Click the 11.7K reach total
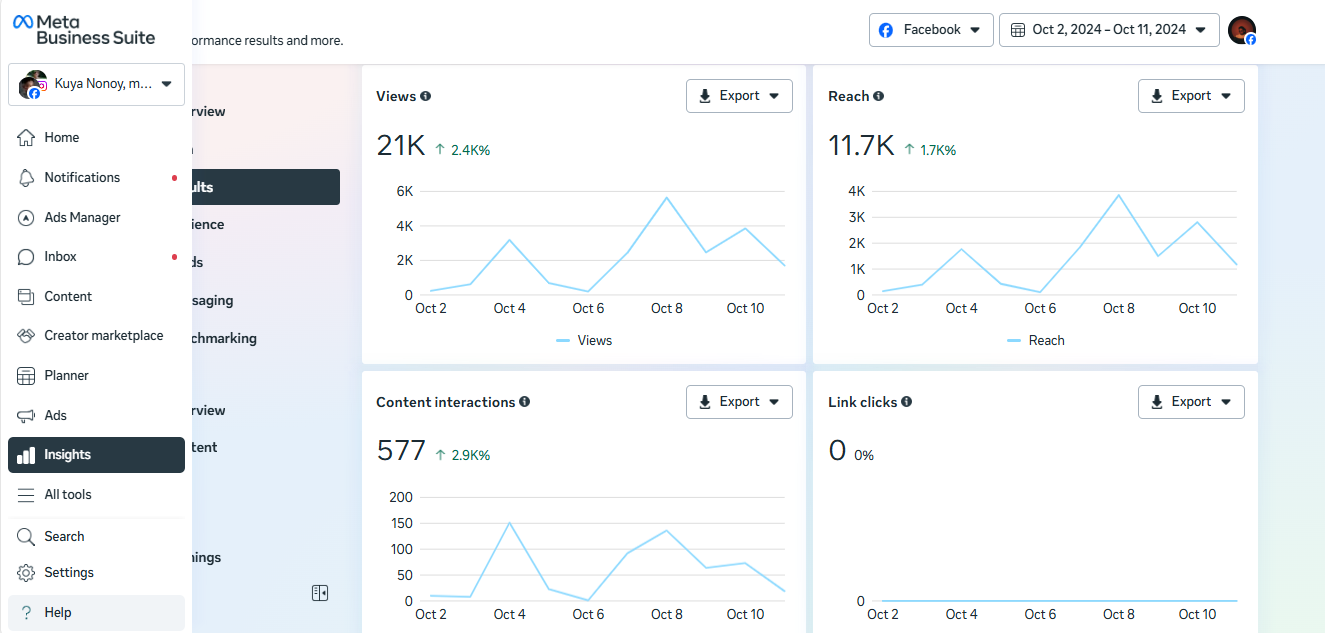Viewport: 1325px width, 633px height. (861, 146)
